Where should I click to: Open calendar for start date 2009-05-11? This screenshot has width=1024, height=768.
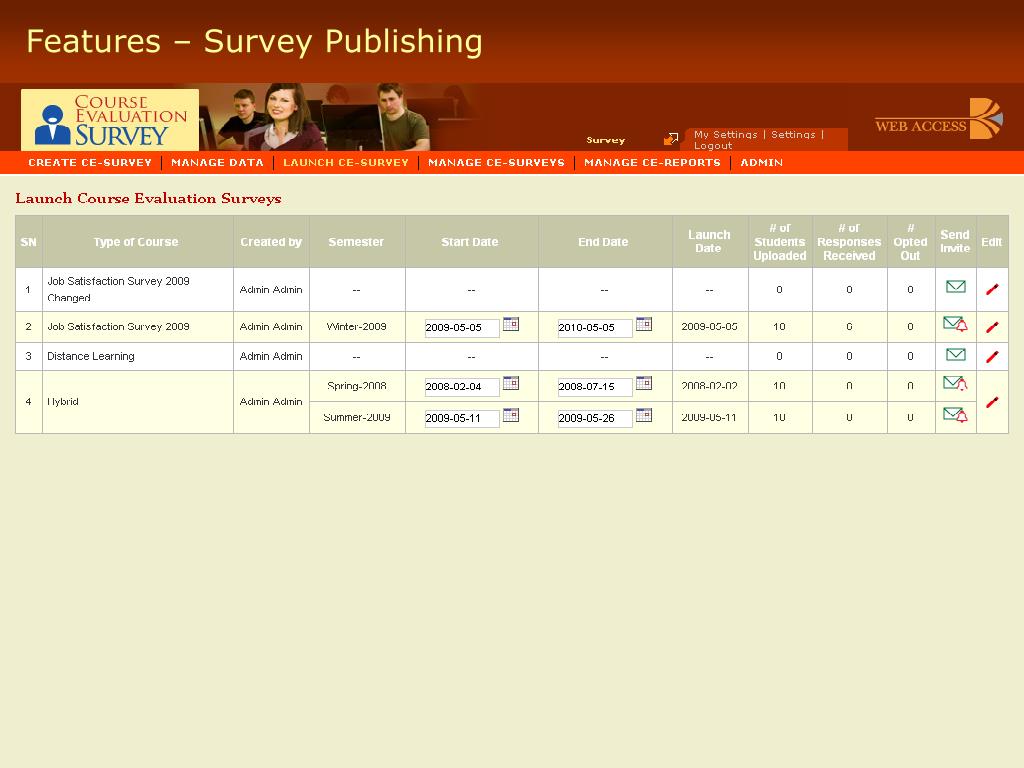(511, 415)
